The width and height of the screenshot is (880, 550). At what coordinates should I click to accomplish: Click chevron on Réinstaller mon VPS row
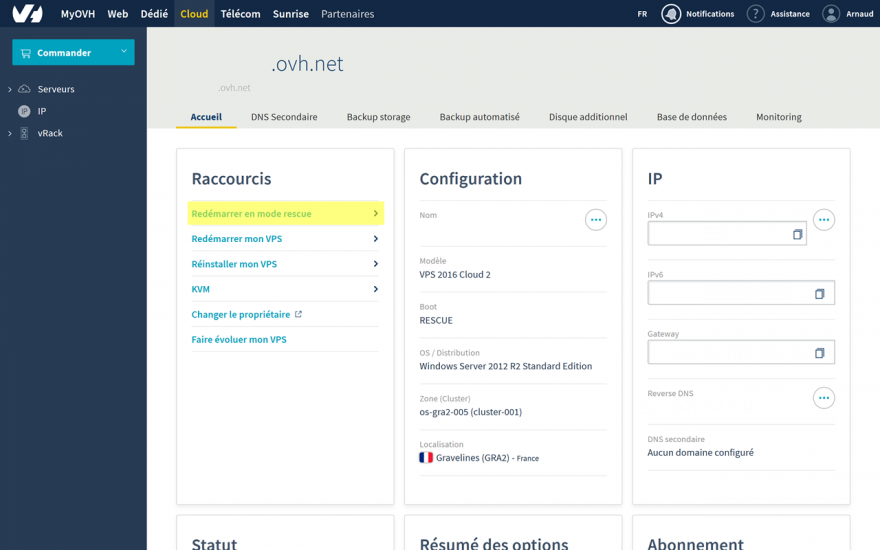375,264
